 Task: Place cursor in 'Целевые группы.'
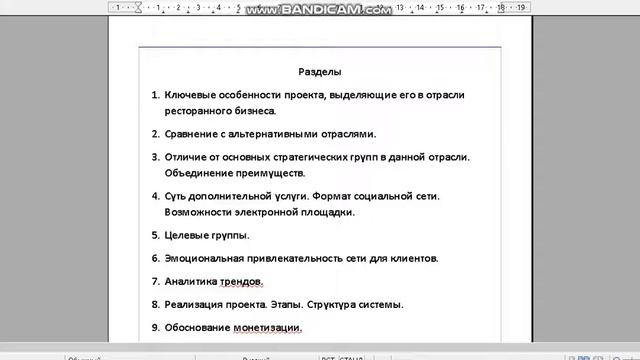click(x=207, y=236)
